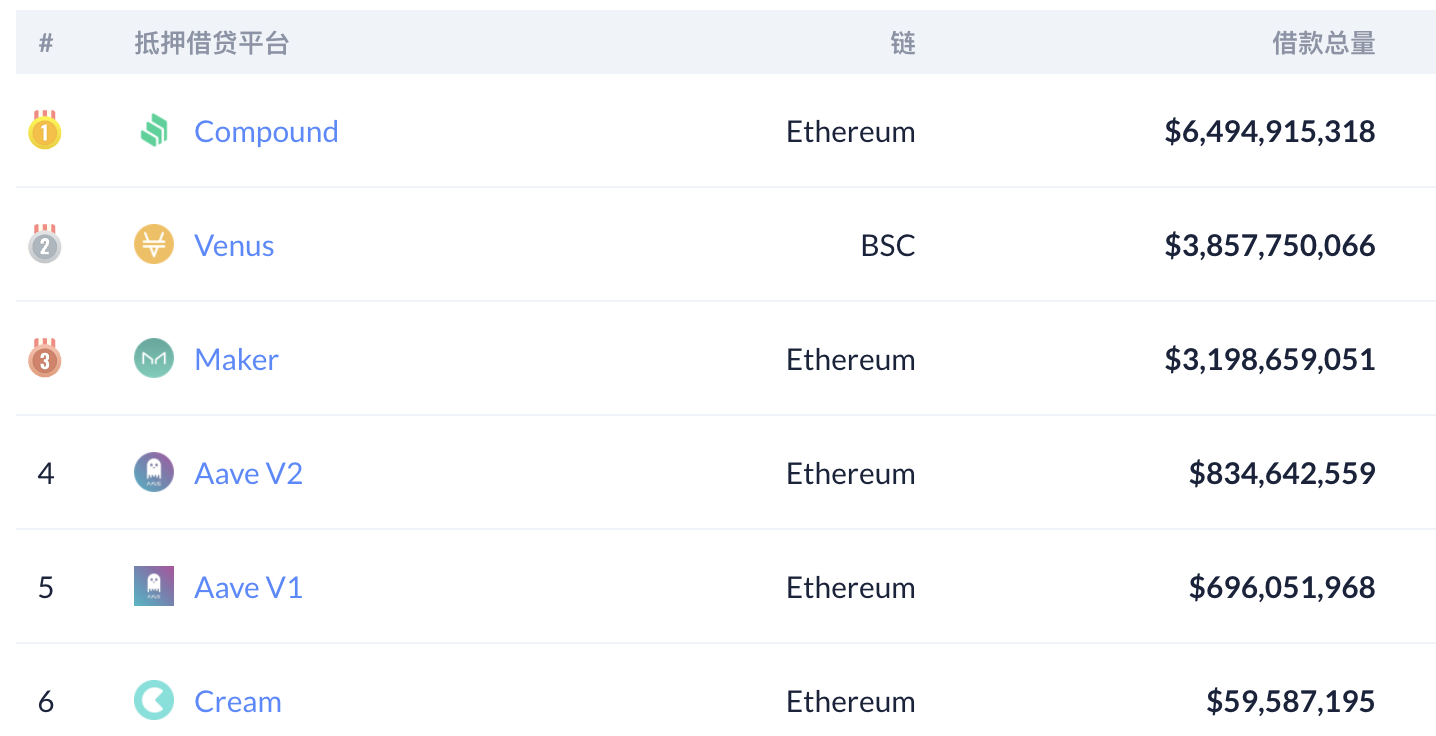Open the Cream platform link
Viewport: 1436px width, 736px height.
(238, 700)
